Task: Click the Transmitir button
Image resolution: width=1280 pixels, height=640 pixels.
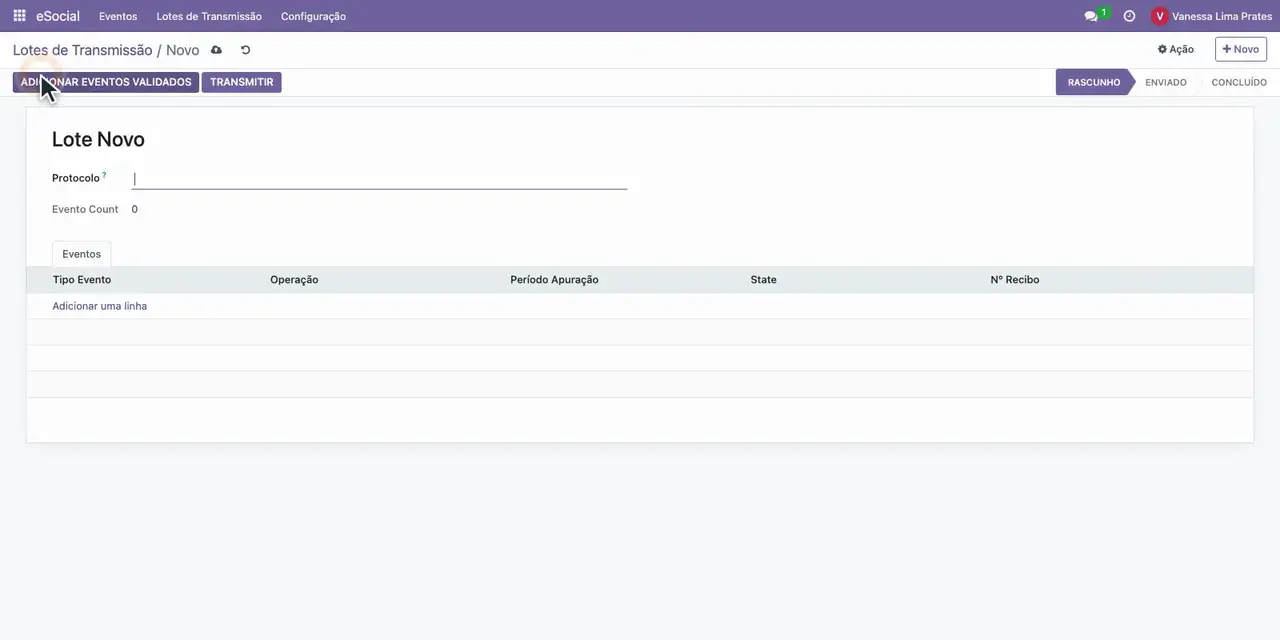Action: [241, 82]
